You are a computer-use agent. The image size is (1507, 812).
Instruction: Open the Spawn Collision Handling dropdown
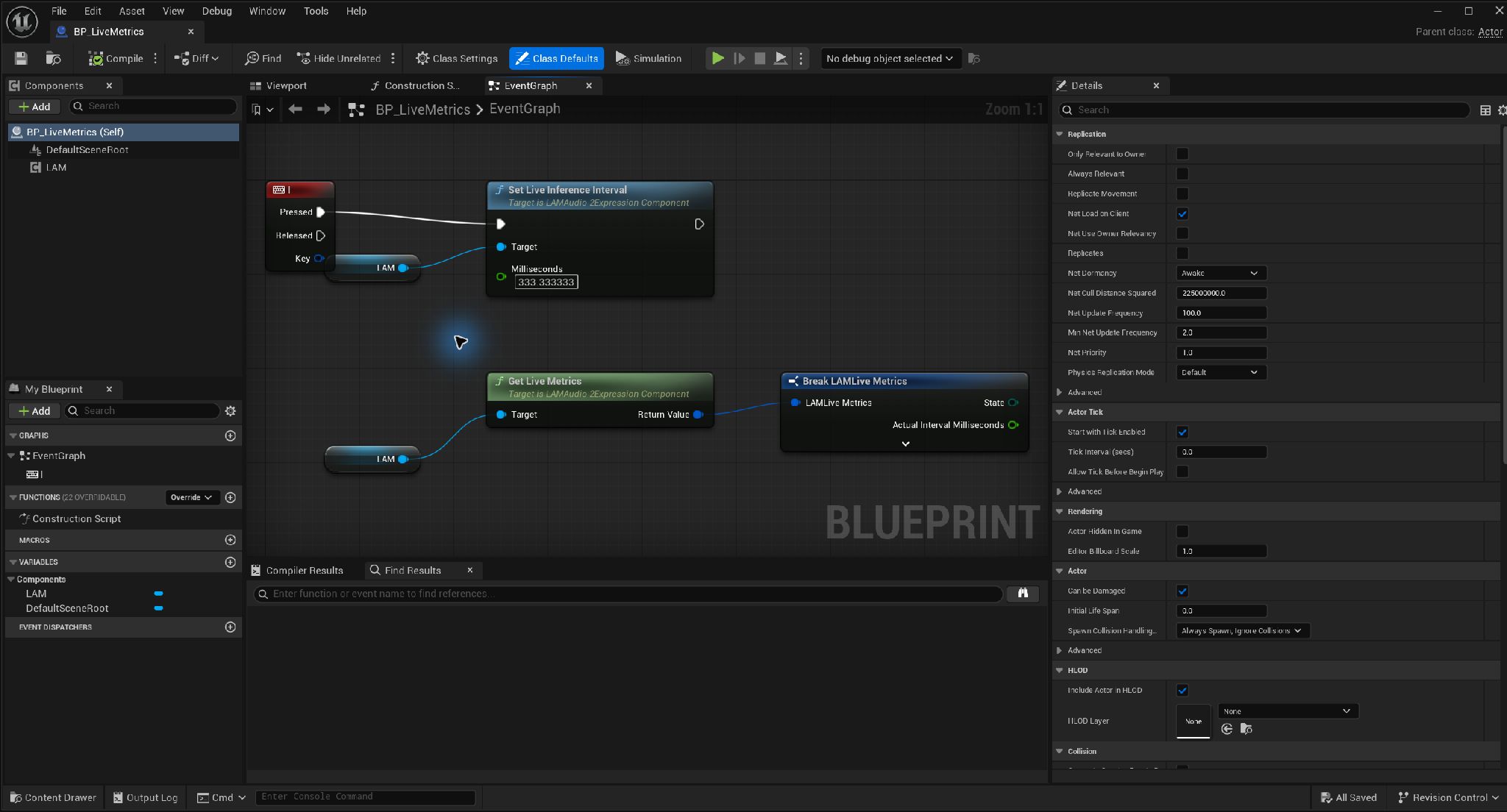click(1243, 630)
